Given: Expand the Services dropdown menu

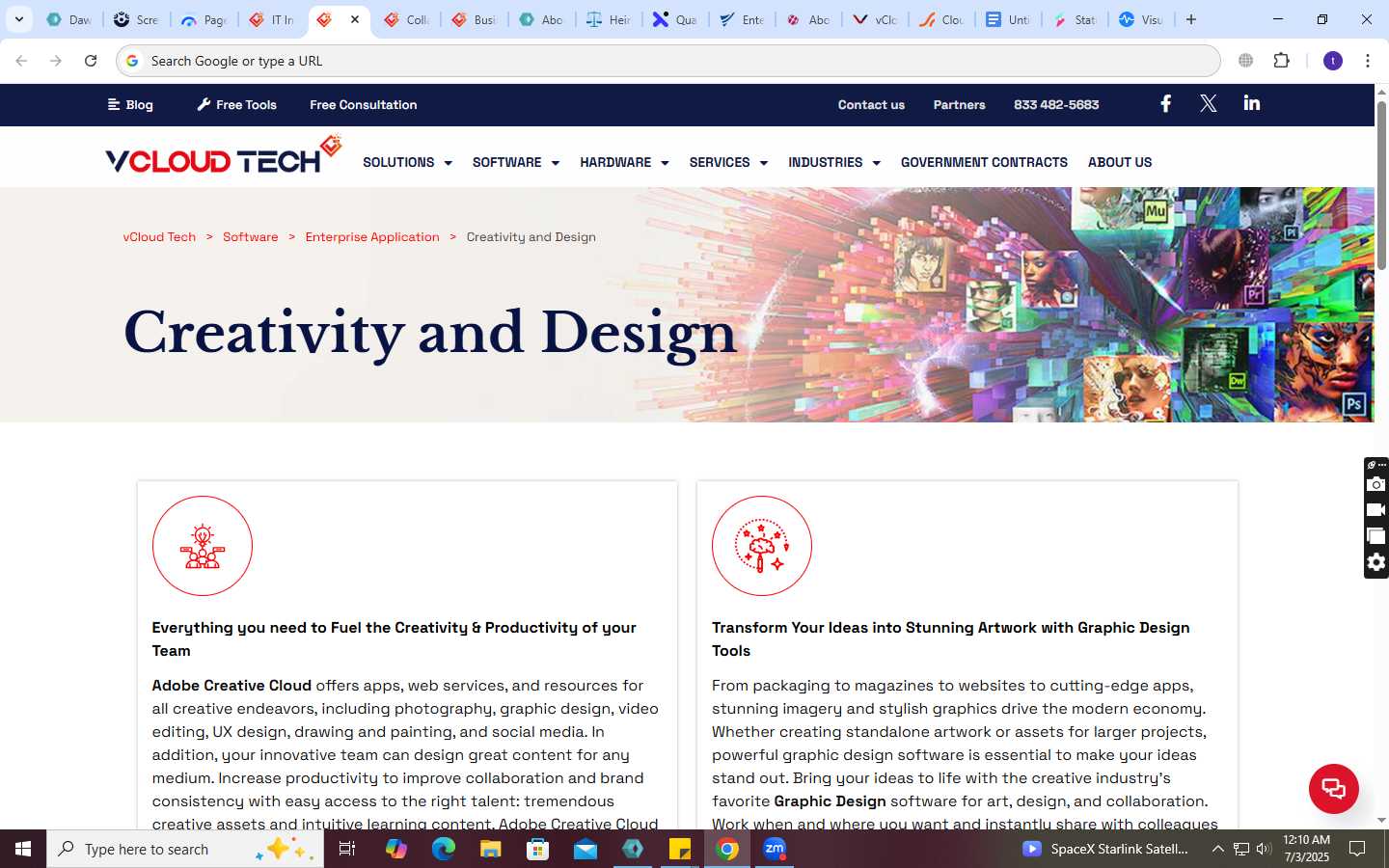Looking at the screenshot, I should pyautogui.click(x=728, y=162).
